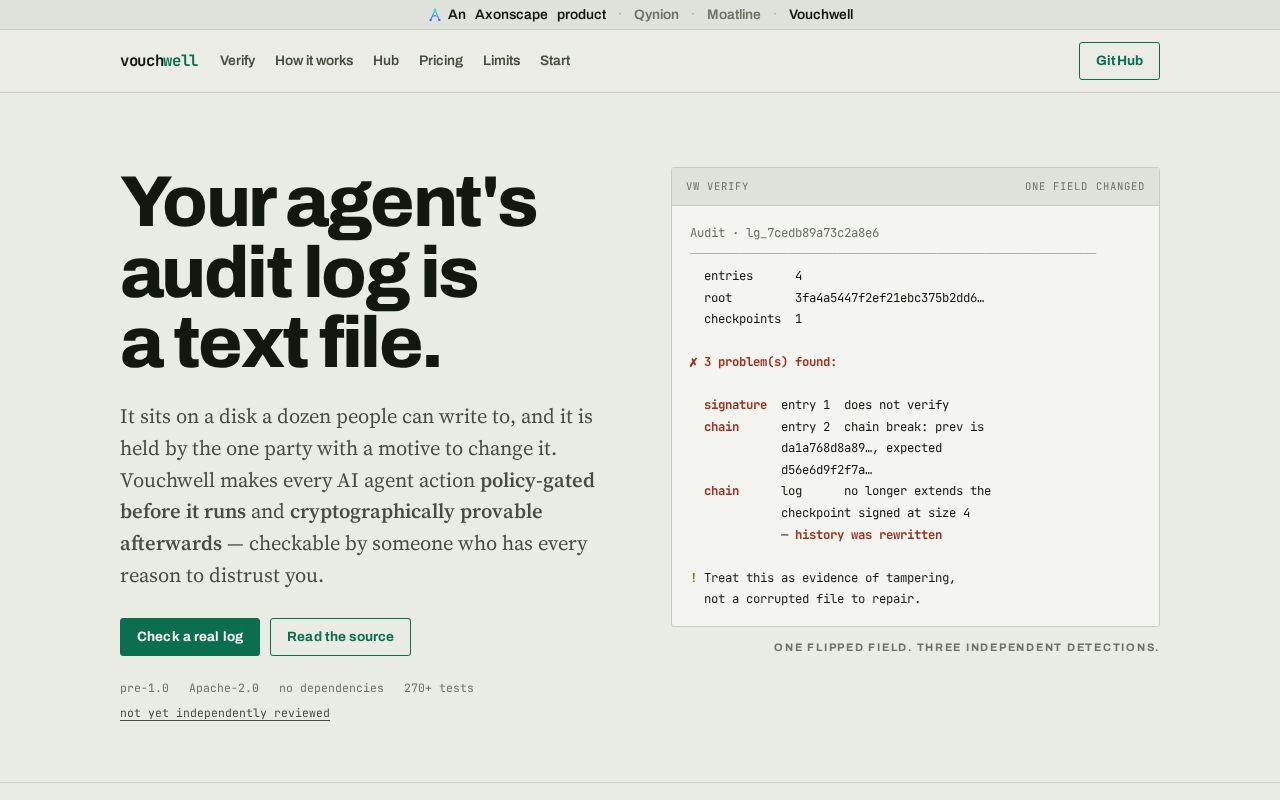Image resolution: width=1280 pixels, height=800 pixels.
Task: Click the Axonscape logo icon
Action: [x=434, y=15]
